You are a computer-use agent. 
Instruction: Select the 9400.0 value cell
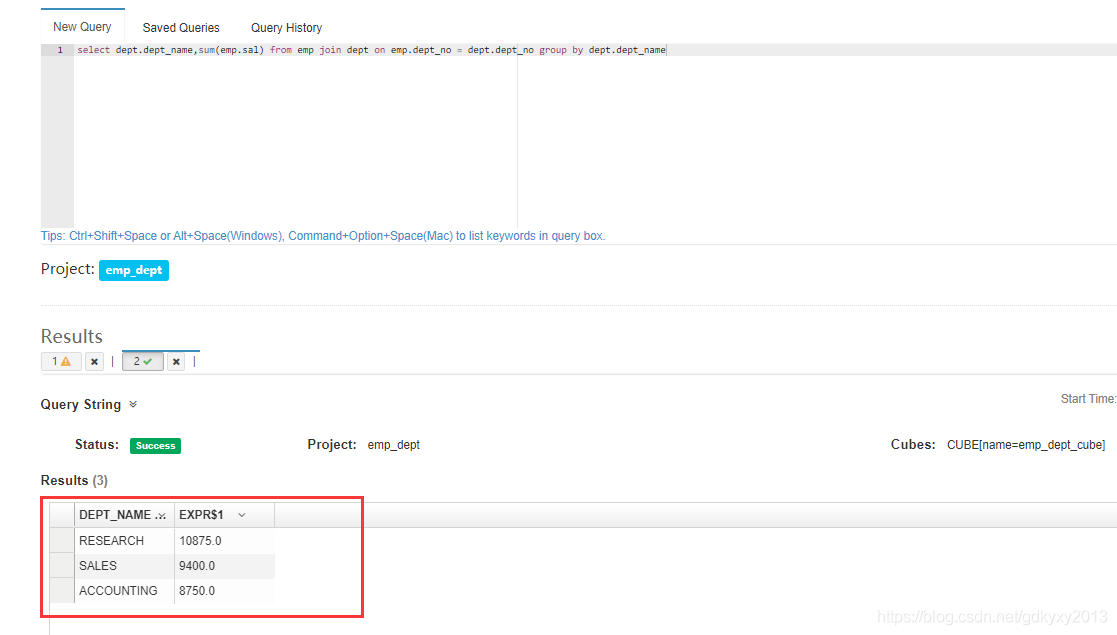coord(224,565)
